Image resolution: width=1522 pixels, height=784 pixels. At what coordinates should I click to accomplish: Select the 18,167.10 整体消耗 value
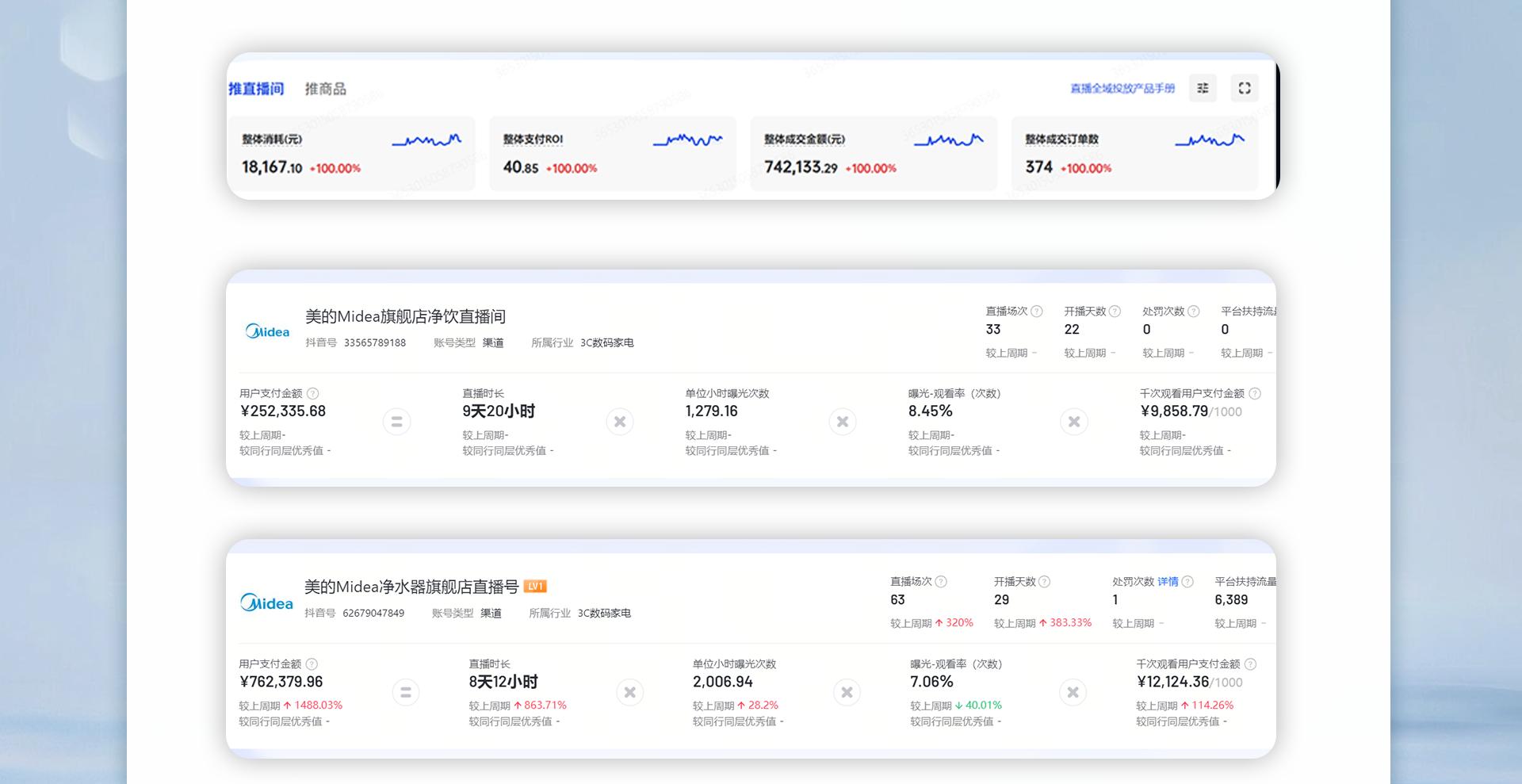pos(272,167)
